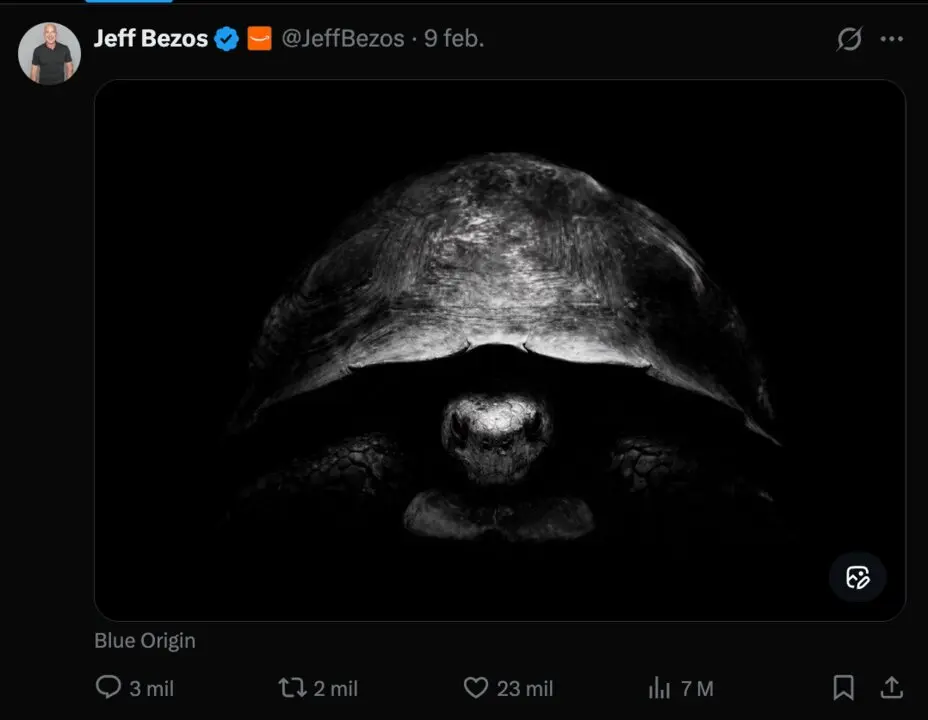Open the reply composer via the comment bubble icon
The image size is (928, 720).
point(108,688)
